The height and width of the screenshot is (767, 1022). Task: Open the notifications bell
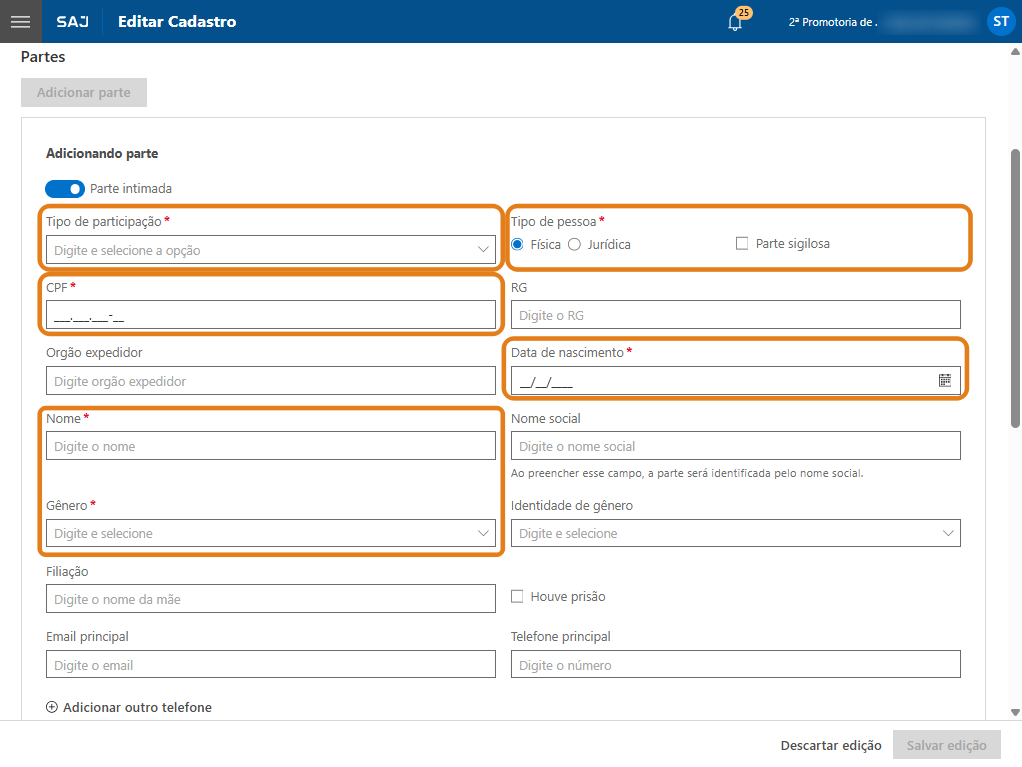coord(735,22)
